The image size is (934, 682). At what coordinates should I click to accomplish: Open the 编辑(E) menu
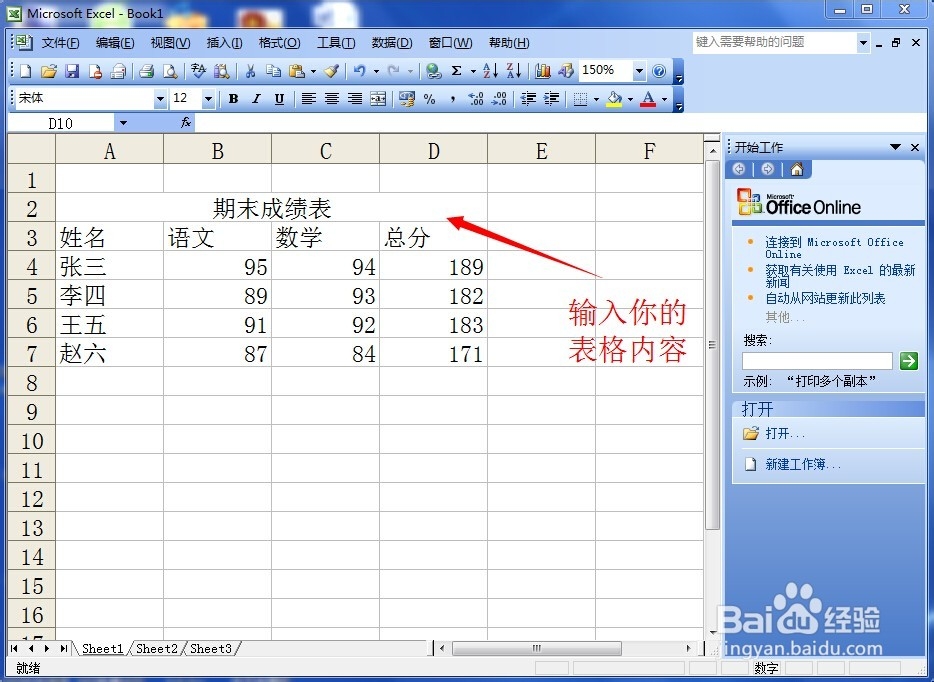pyautogui.click(x=115, y=43)
